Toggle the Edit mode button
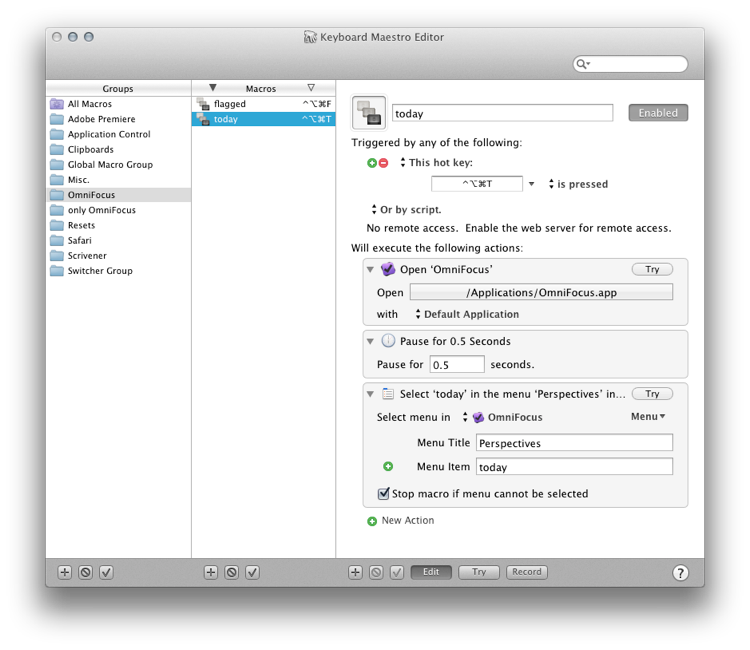Screen dimensions: 750x650 430,572
